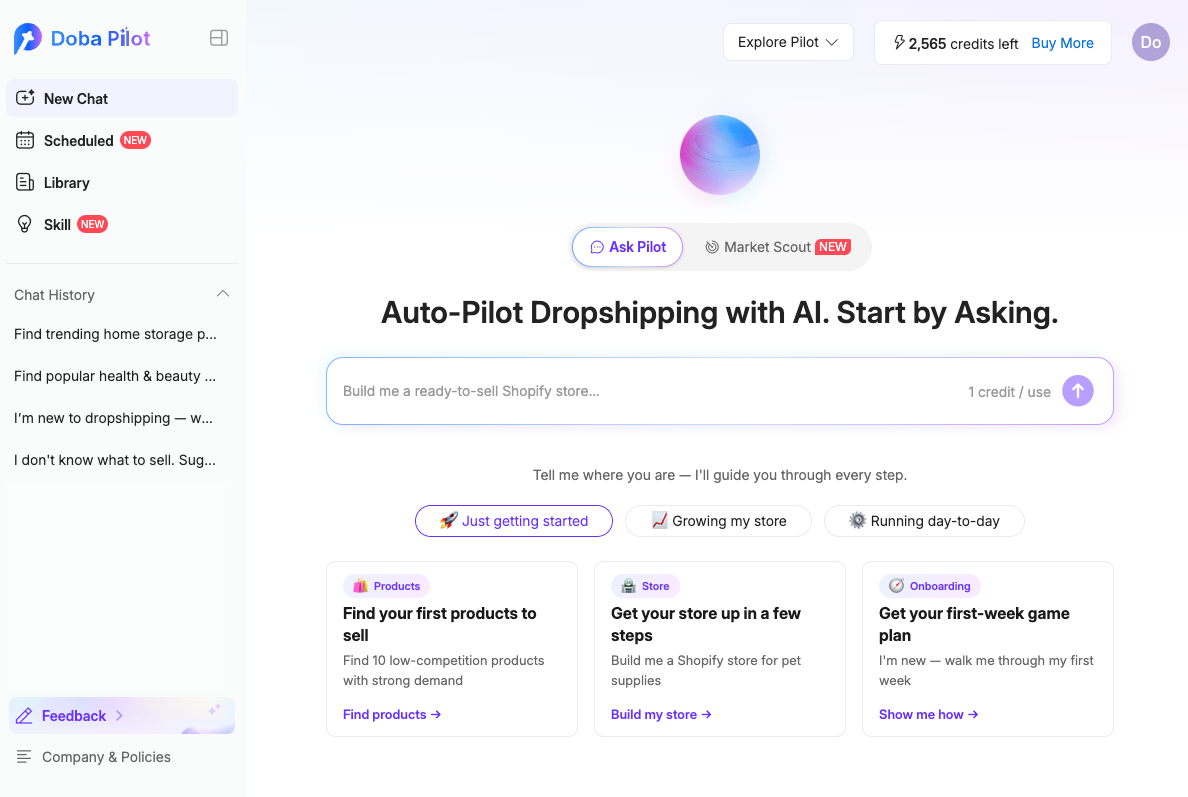
Task: Click the Store tag on second card
Action: coord(646,586)
